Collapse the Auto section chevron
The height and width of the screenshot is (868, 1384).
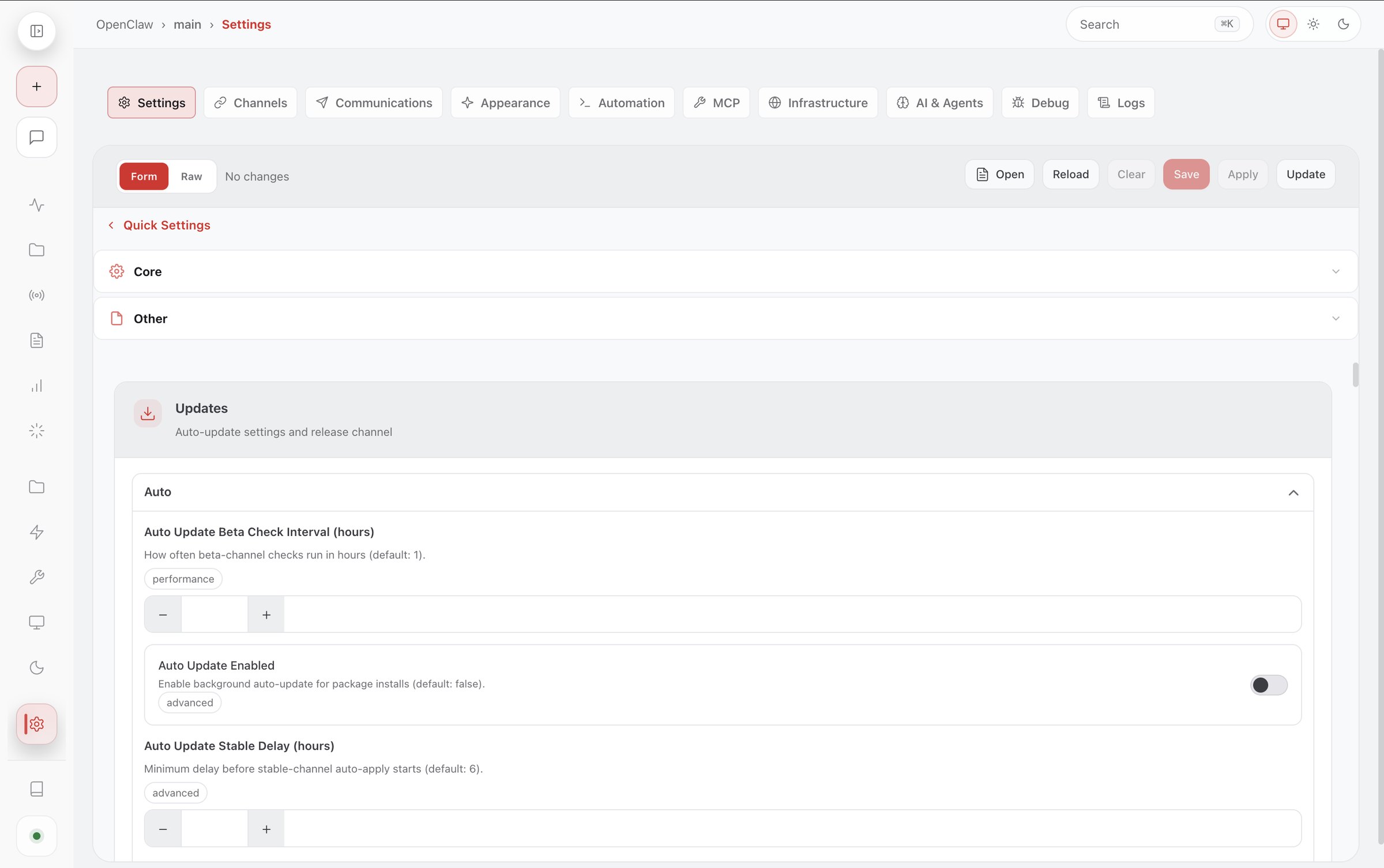point(1293,493)
